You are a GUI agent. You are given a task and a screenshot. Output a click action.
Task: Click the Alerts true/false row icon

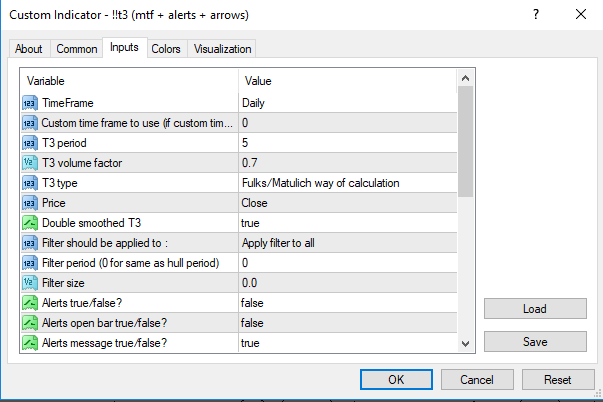coord(29,303)
